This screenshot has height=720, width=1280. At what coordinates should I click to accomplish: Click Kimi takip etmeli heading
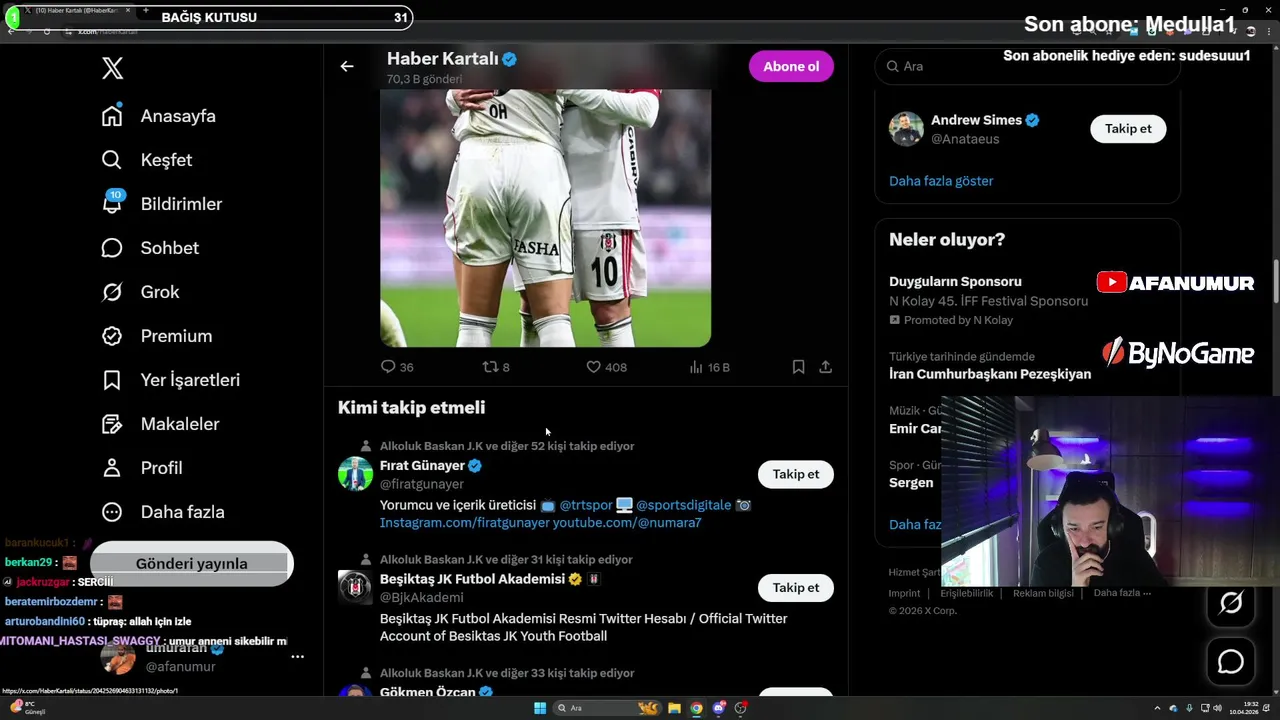411,408
